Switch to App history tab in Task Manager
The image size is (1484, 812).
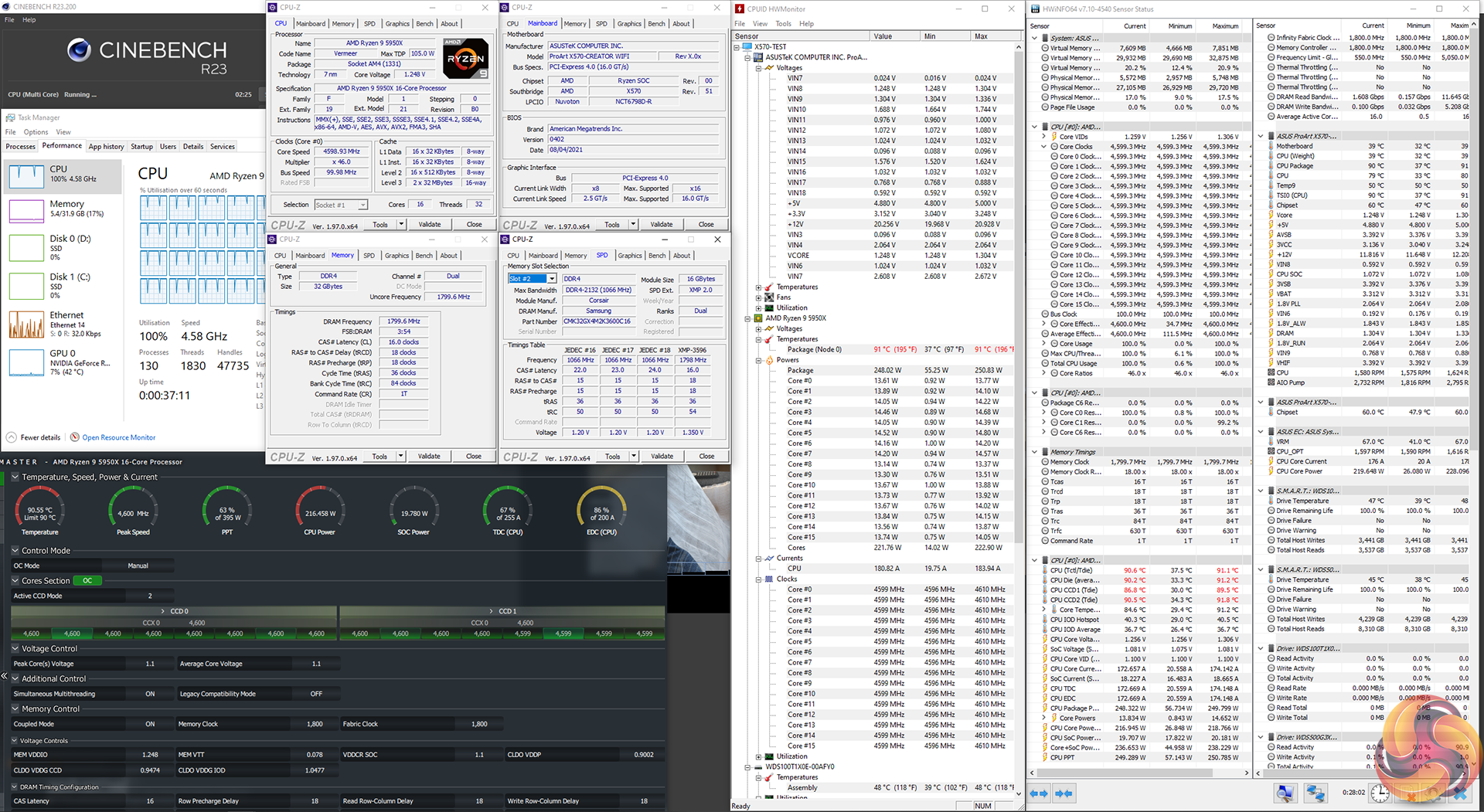coord(106,147)
